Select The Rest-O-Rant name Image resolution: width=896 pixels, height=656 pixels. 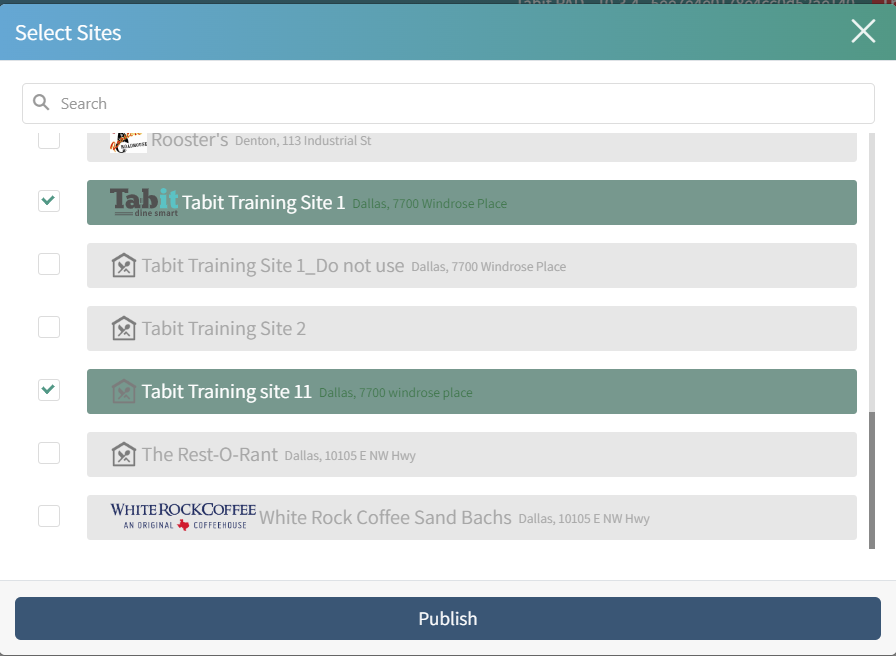[210, 454]
